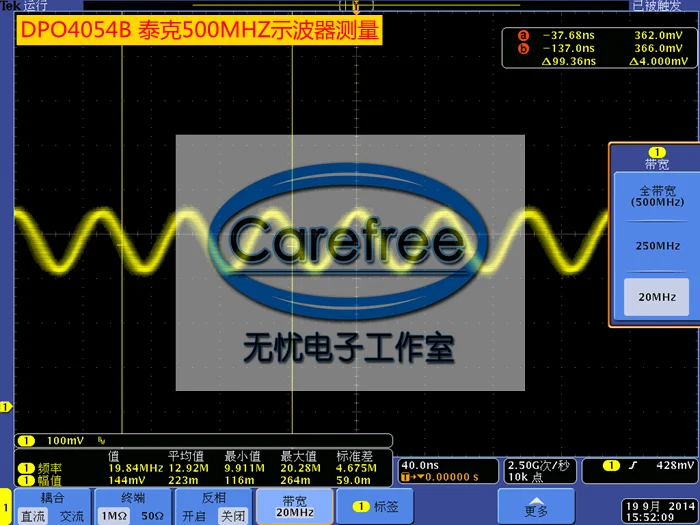Click the rising edge trigger slope icon
This screenshot has width=700, height=525.
pos(632,466)
